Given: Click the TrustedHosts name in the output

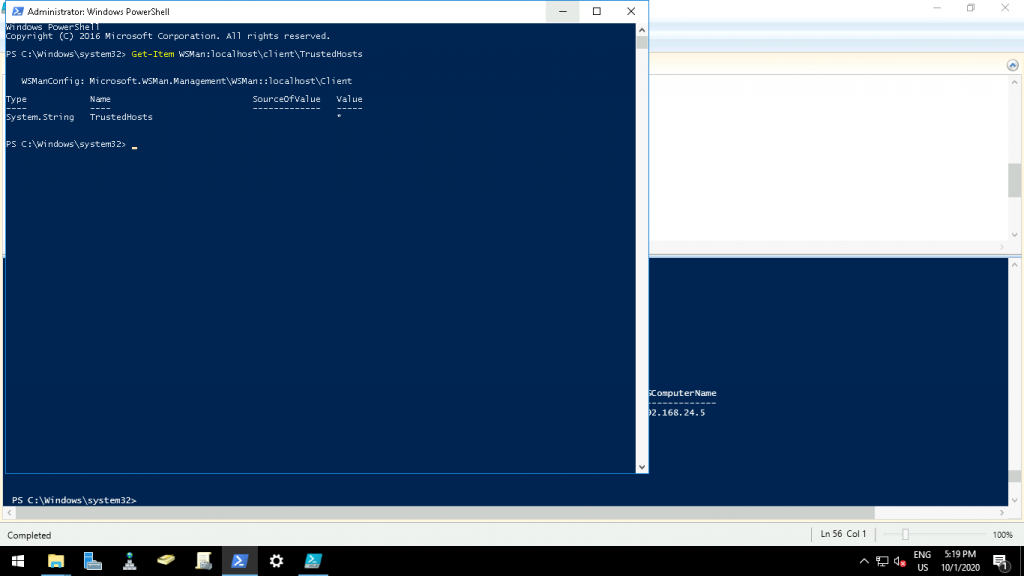Looking at the screenshot, I should (121, 117).
